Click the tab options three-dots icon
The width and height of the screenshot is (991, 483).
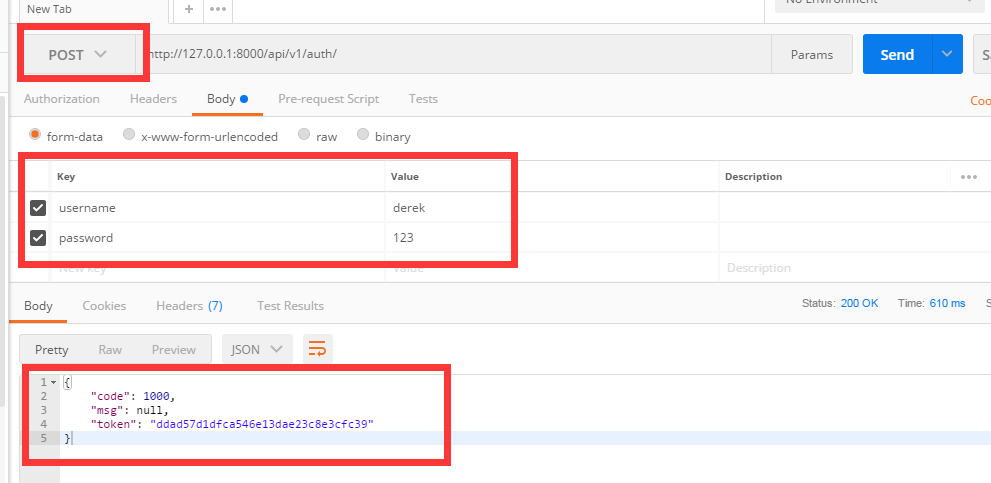coord(219,9)
